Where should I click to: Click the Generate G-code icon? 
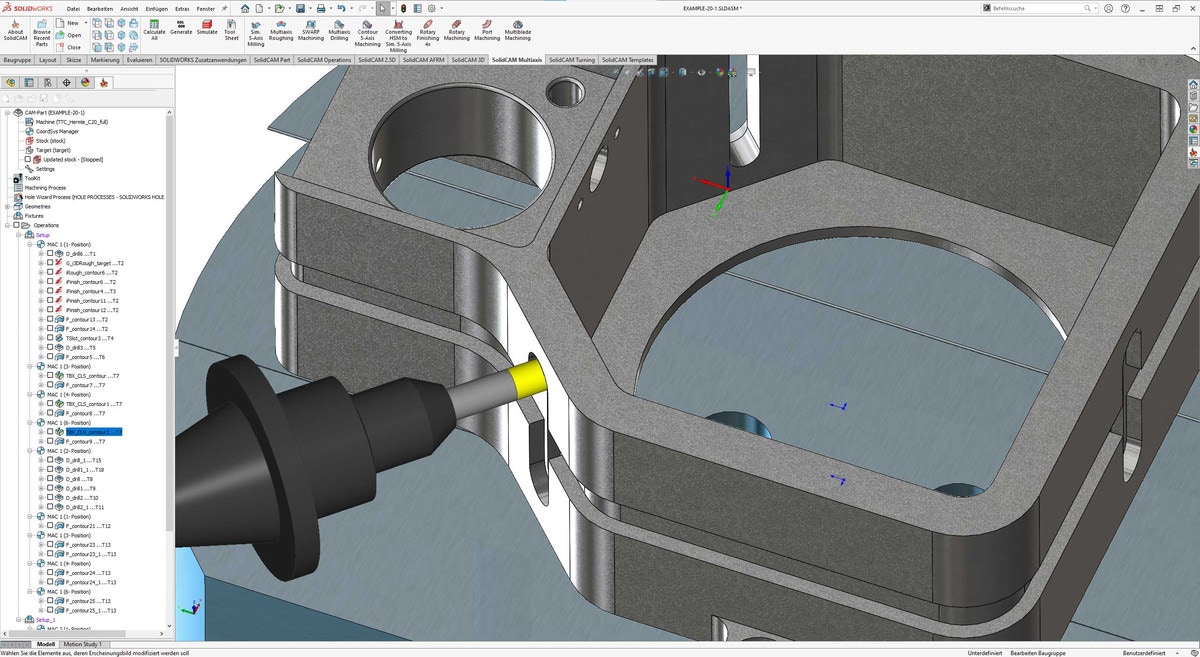(181, 27)
